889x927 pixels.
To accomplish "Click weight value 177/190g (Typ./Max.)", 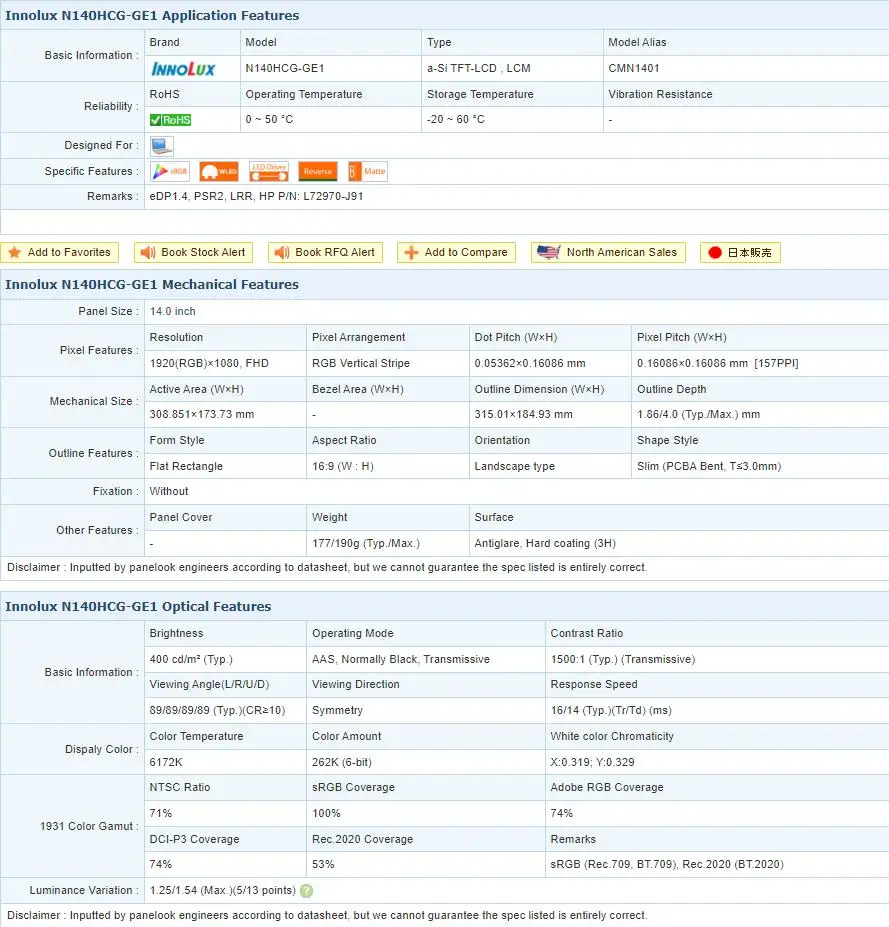I will click(366, 543).
